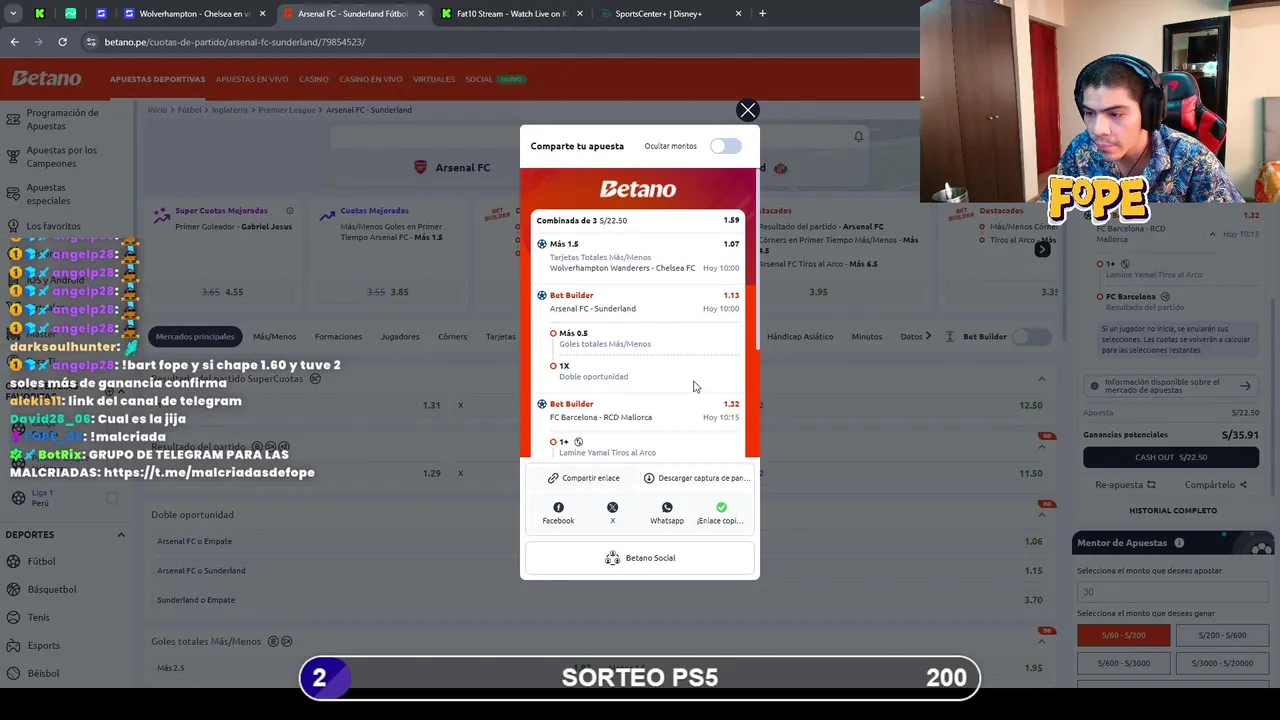Image resolution: width=1280 pixels, height=720 pixels.
Task: Close the Wolverhampton - Chelsea browser tab
Action: click(263, 14)
